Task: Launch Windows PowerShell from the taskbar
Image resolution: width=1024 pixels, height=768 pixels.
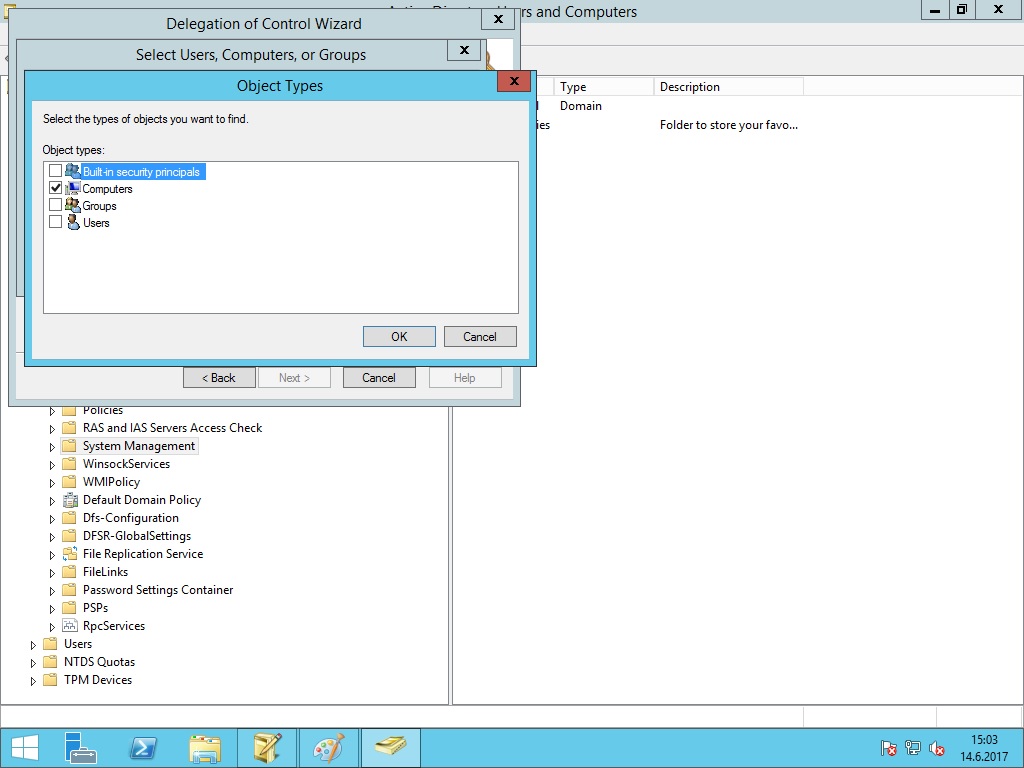Action: pos(143,748)
